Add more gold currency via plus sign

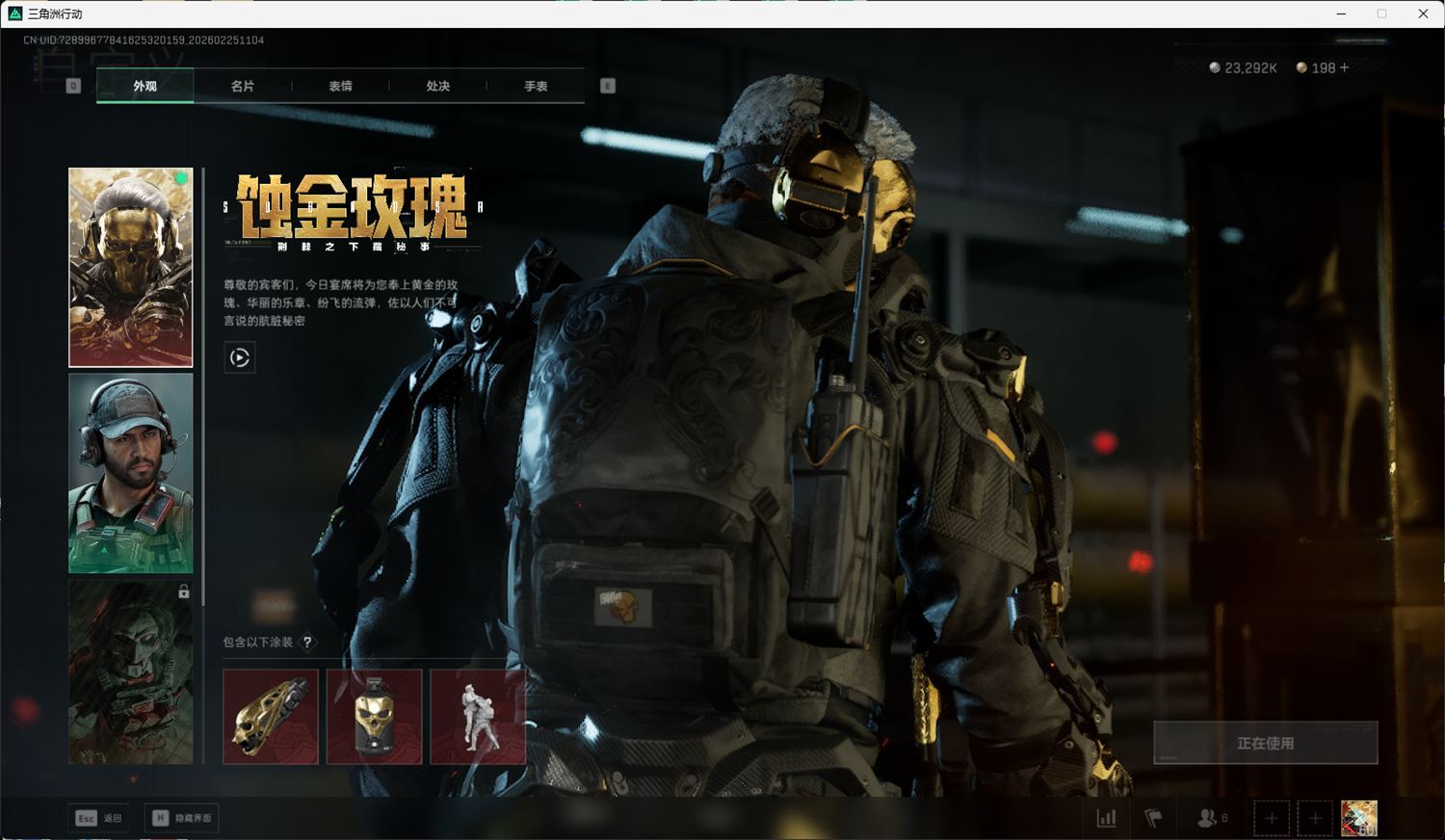(1345, 67)
